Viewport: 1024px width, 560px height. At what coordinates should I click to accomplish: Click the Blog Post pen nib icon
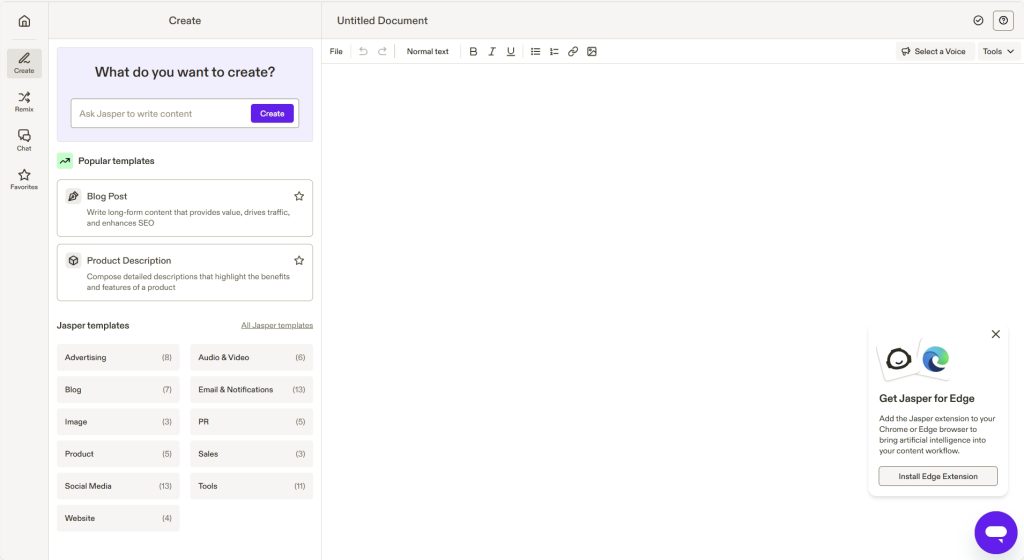tap(73, 196)
